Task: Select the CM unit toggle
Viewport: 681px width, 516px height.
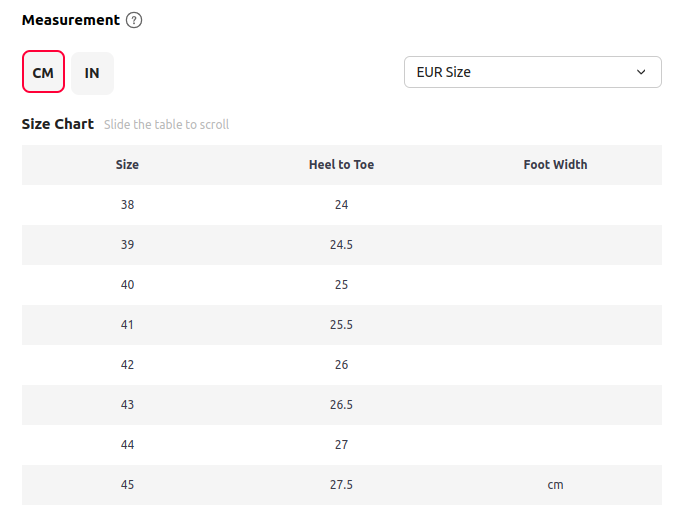Action: tap(43, 72)
